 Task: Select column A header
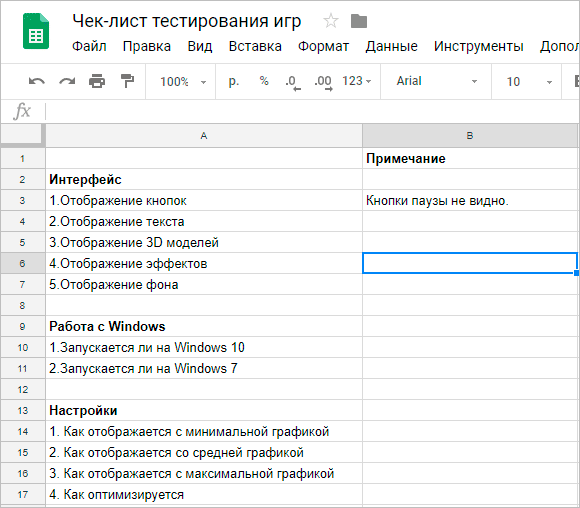click(x=204, y=135)
